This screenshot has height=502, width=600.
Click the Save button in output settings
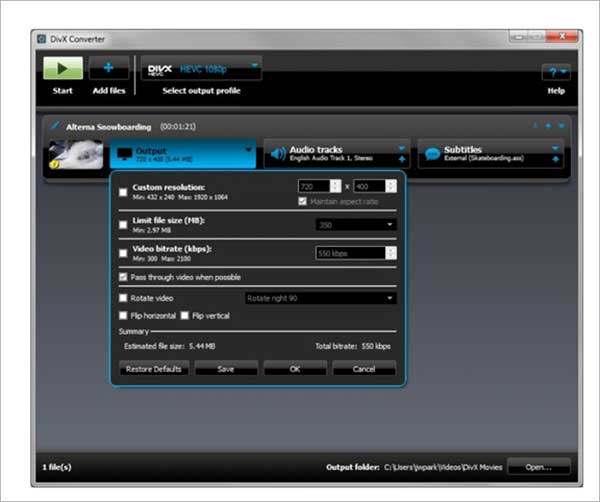tap(226, 369)
